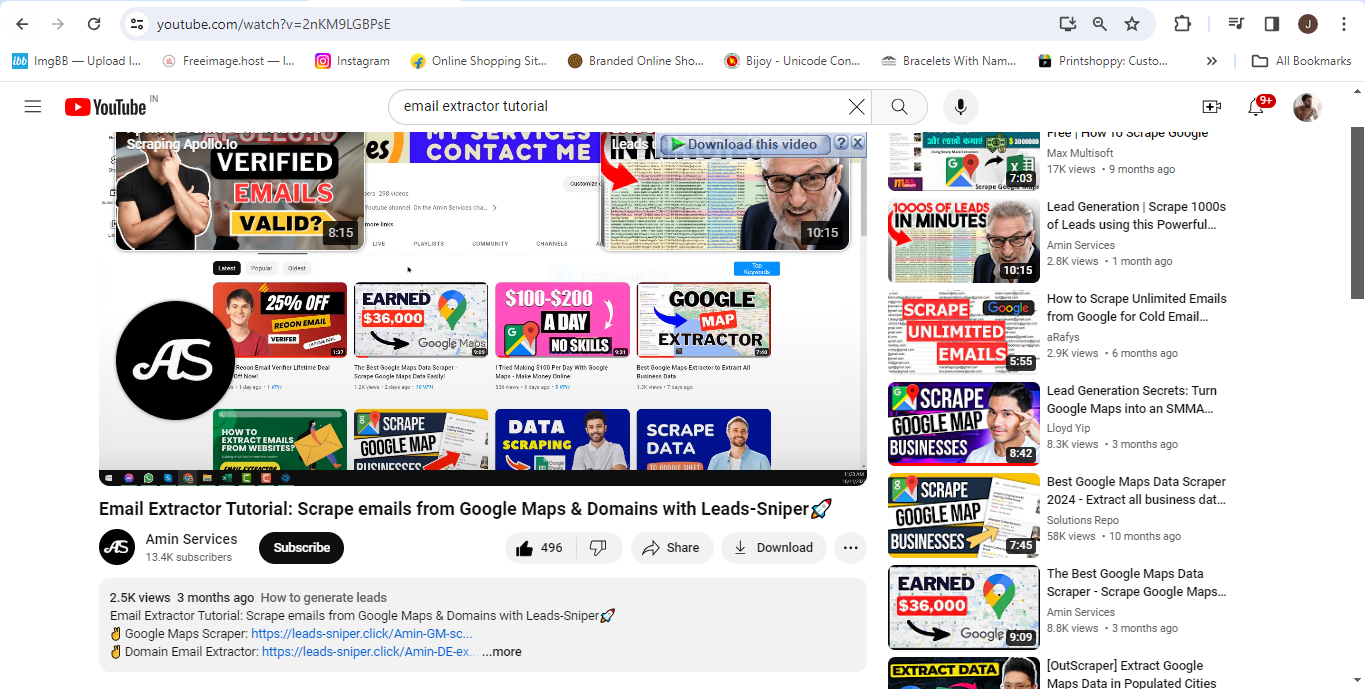Screen dimensions: 1365x689
Task: Close the Download this video overlay
Action: [857, 144]
